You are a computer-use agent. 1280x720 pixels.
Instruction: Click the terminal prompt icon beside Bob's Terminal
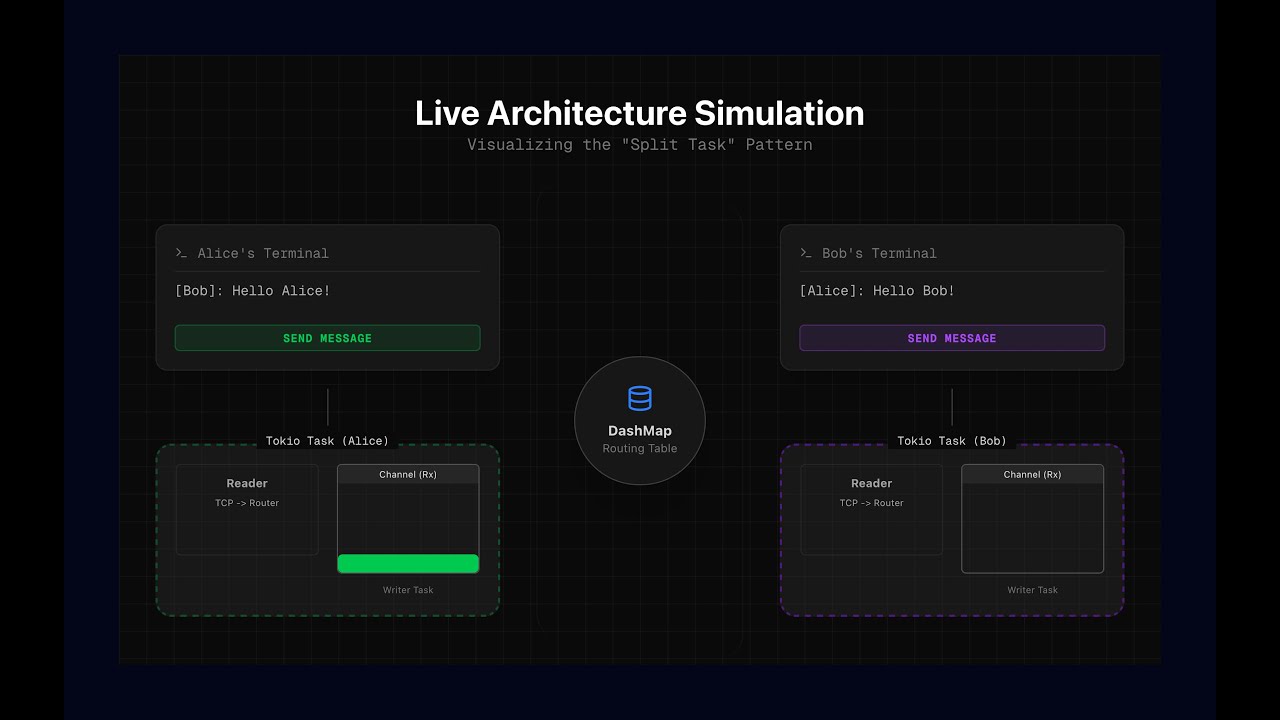806,254
